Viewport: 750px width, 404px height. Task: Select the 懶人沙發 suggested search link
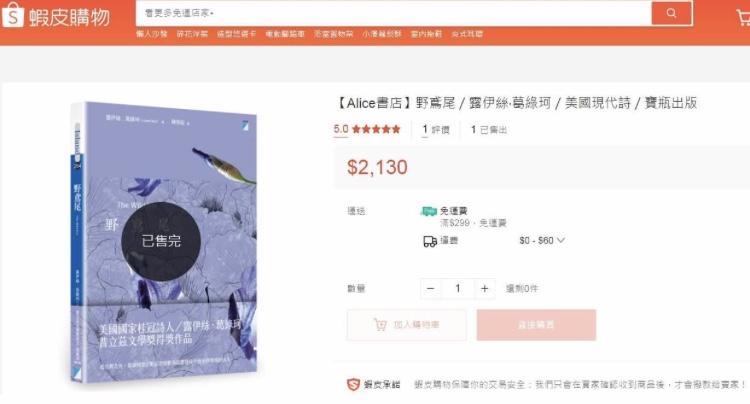point(152,34)
